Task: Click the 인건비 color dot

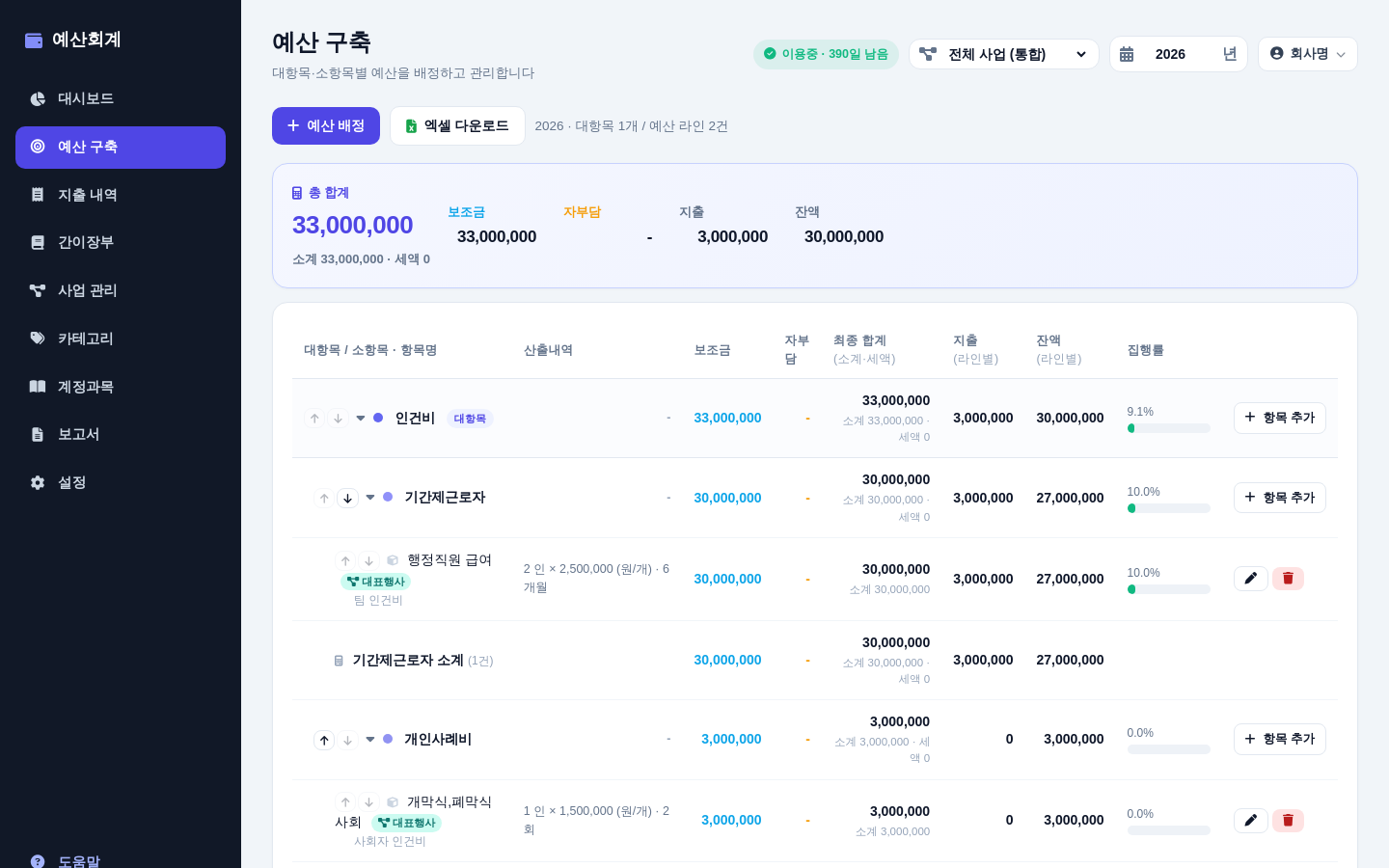Action: 378,418
